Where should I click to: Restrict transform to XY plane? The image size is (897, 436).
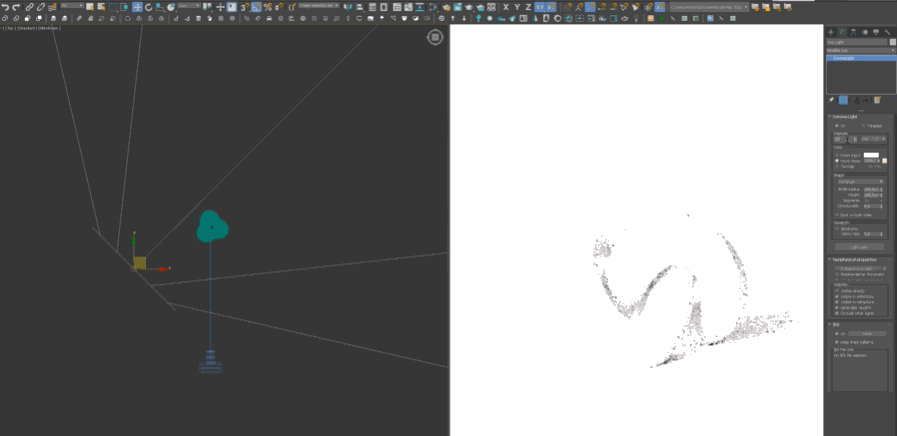tap(539, 7)
